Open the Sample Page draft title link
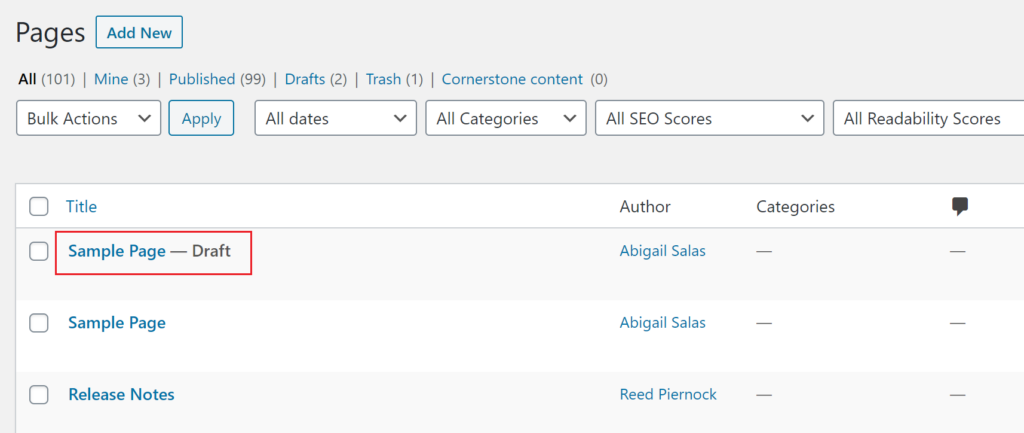Screen dimensions: 1024x433 117,251
